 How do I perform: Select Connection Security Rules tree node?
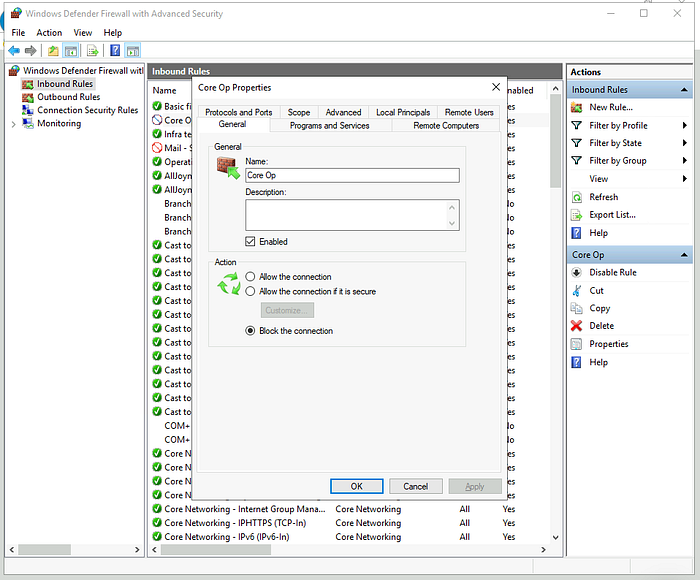[x=88, y=110]
